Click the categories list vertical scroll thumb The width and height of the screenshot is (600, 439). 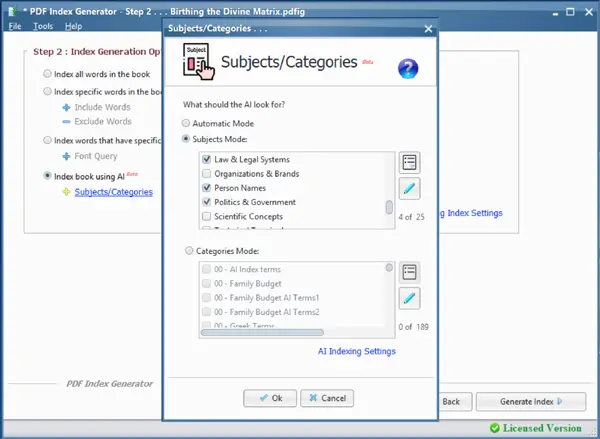pos(389,268)
